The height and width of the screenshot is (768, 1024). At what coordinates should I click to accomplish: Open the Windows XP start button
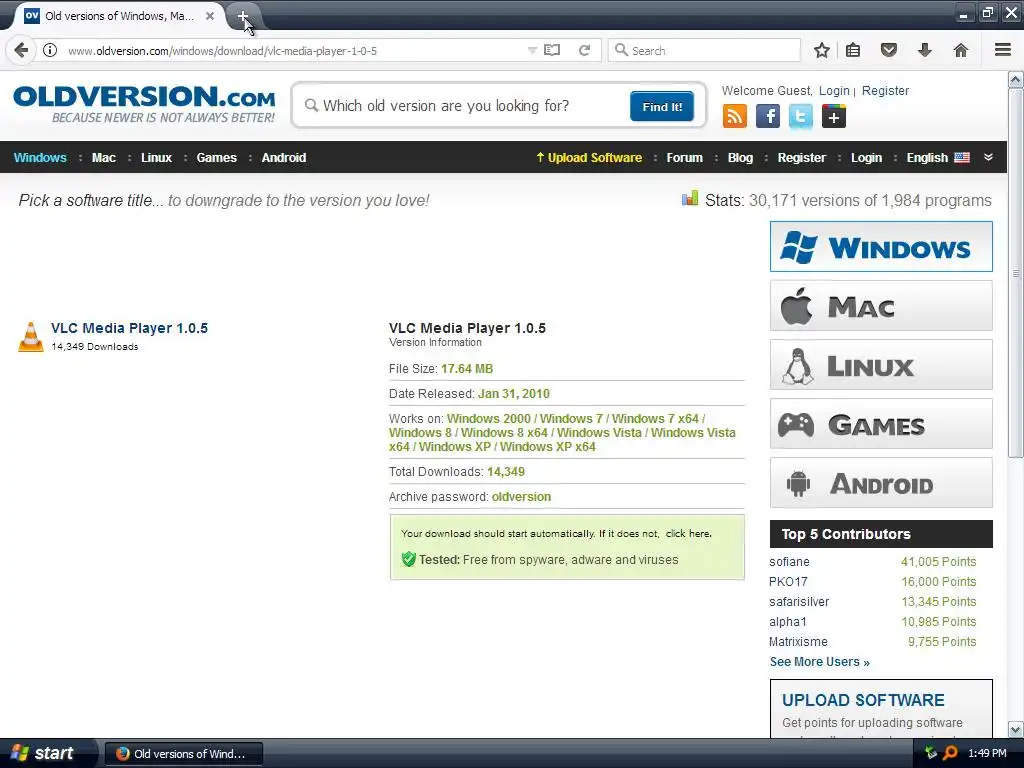pos(47,753)
